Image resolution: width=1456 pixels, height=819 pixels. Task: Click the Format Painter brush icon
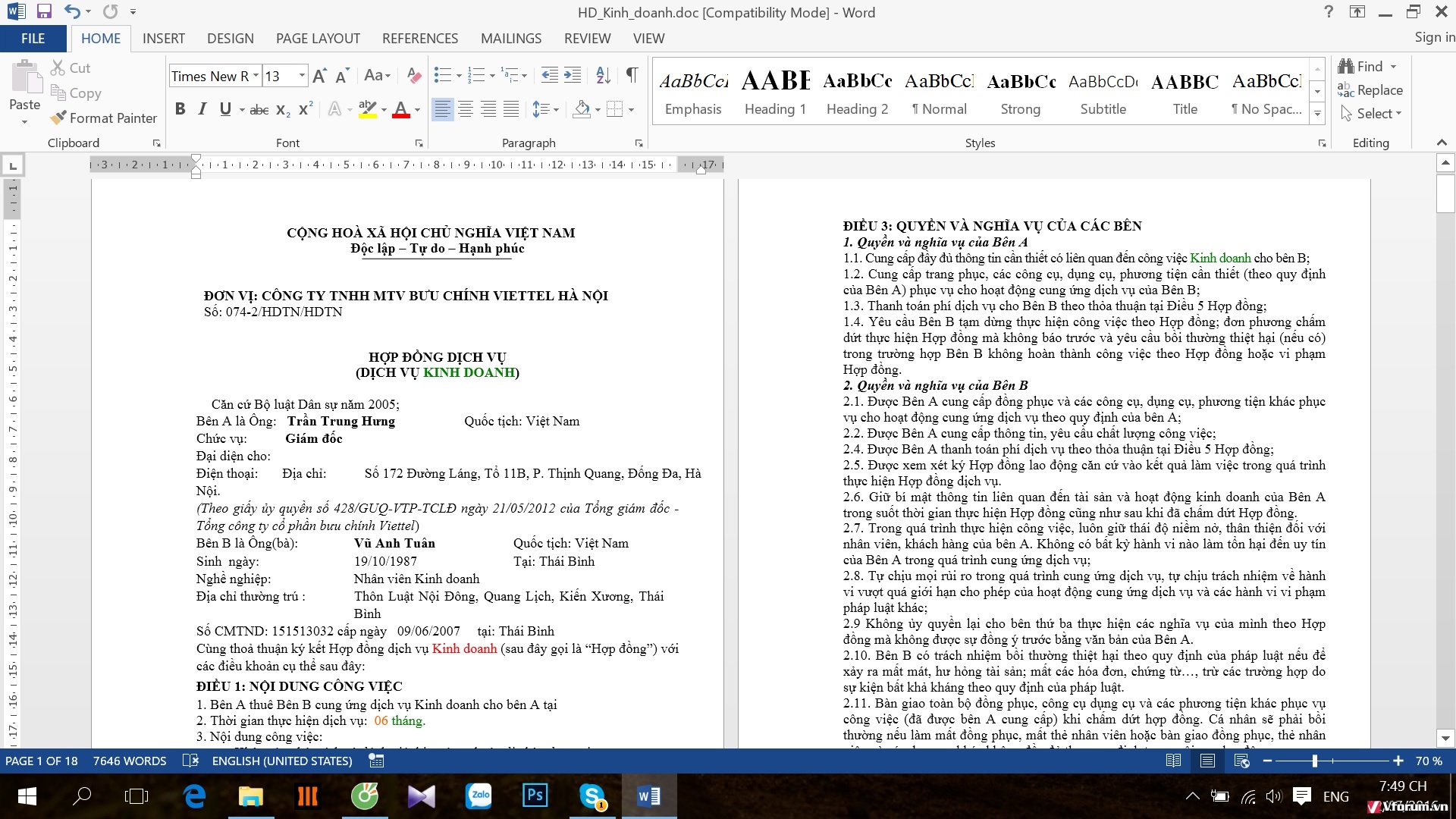pyautogui.click(x=58, y=118)
